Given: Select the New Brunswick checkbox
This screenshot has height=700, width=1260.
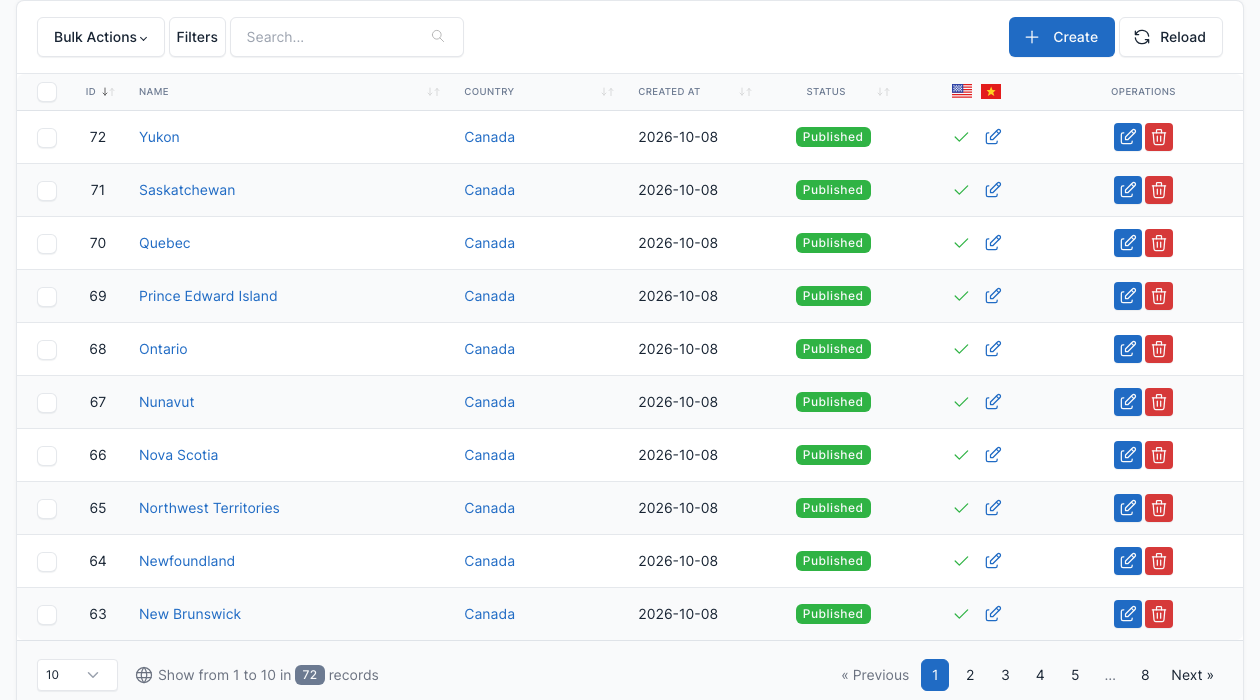Looking at the screenshot, I should click(x=47, y=615).
